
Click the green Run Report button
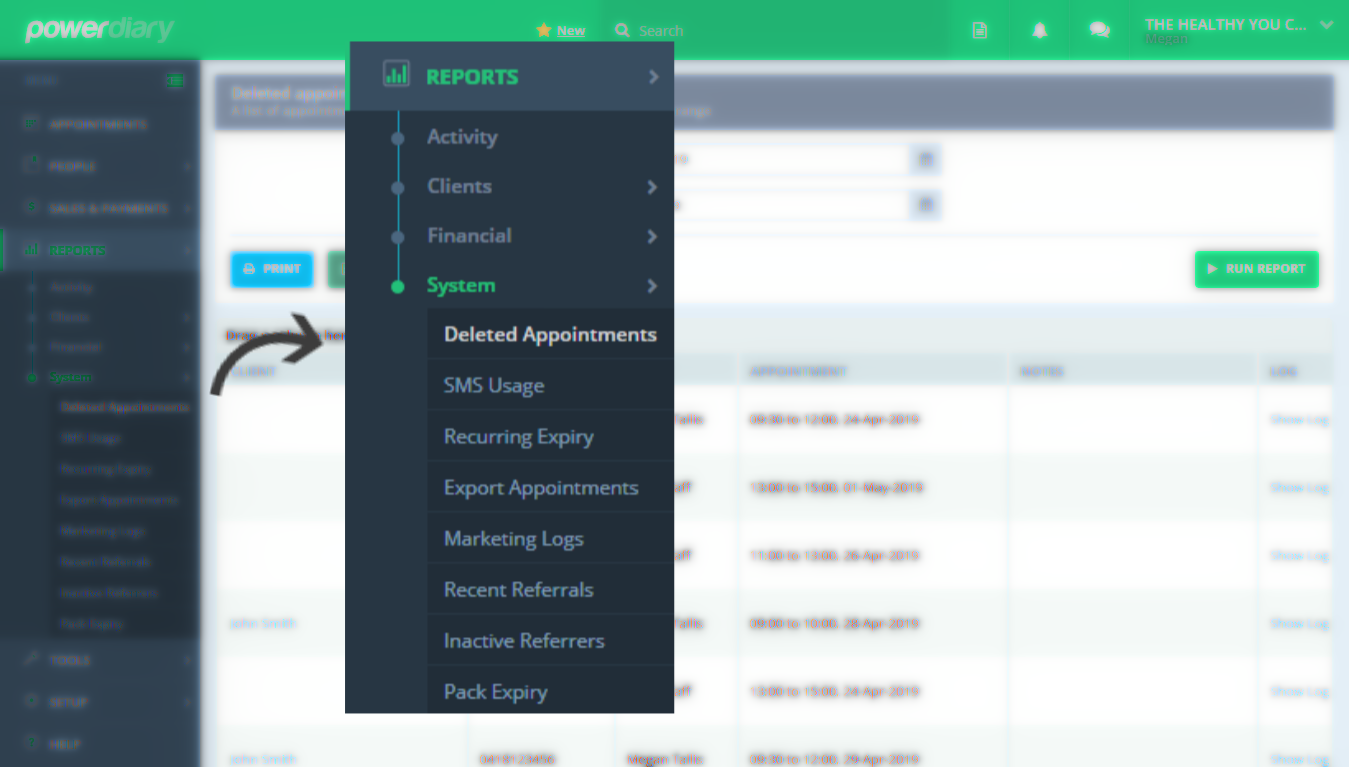(x=1256, y=269)
